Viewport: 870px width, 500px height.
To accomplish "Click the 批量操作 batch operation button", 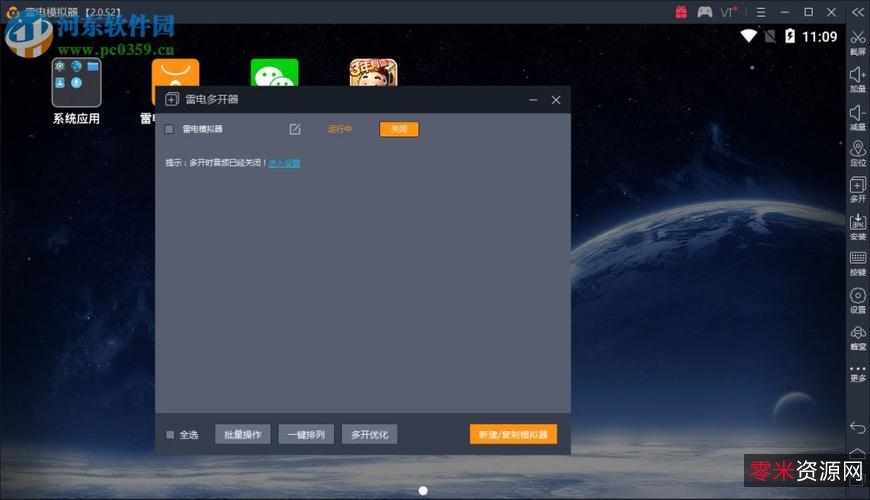I will pos(242,435).
